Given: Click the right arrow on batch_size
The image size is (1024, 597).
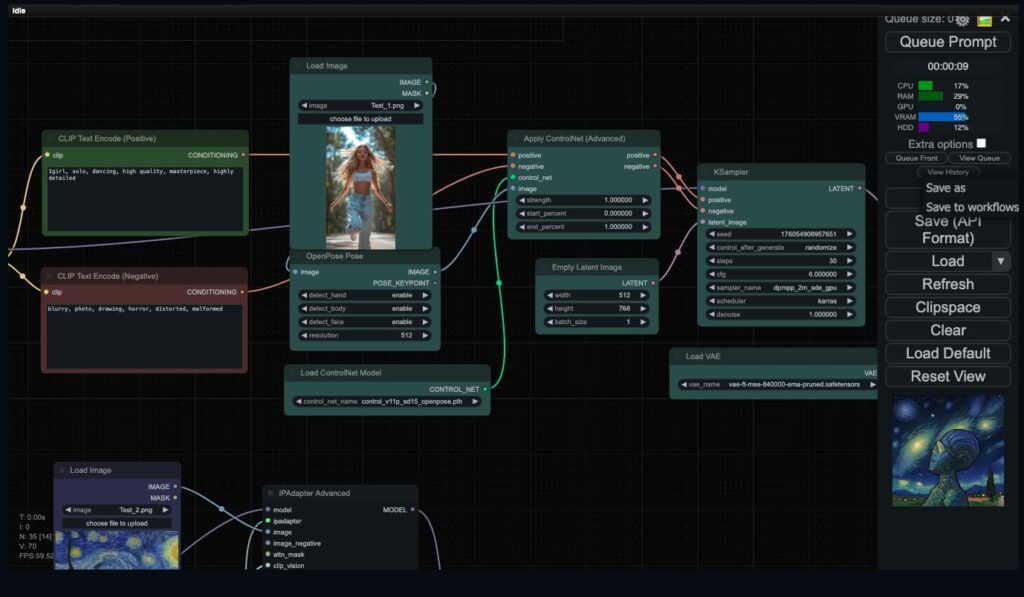Looking at the screenshot, I should tap(643, 322).
